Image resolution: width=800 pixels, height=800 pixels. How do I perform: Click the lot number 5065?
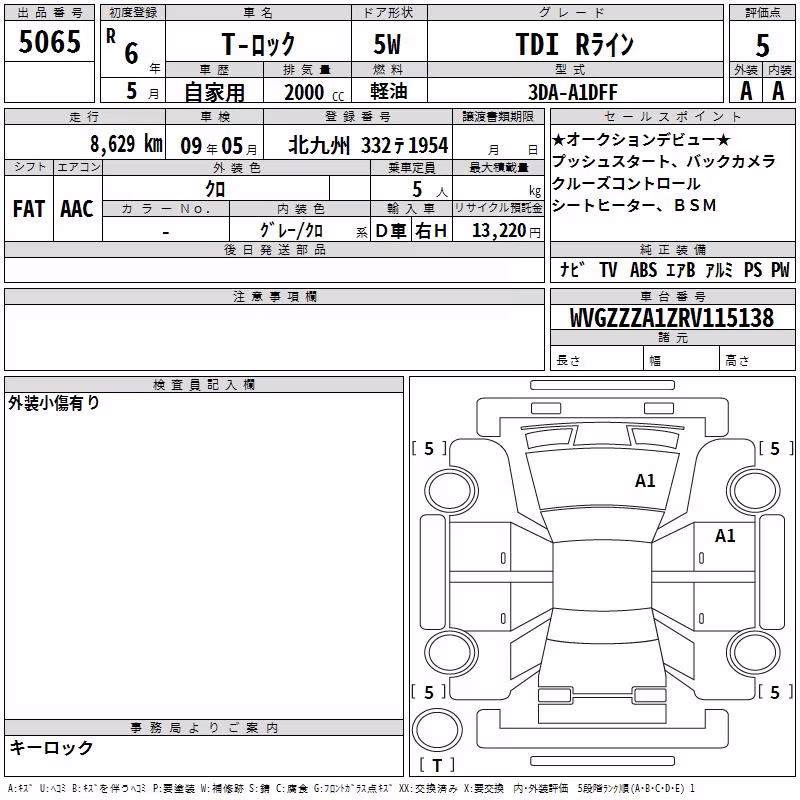click(x=49, y=42)
